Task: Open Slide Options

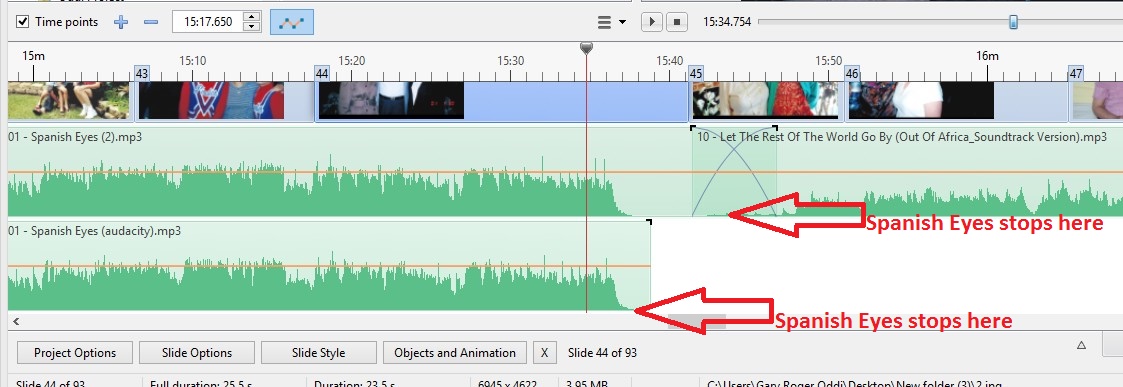Action: pos(197,353)
